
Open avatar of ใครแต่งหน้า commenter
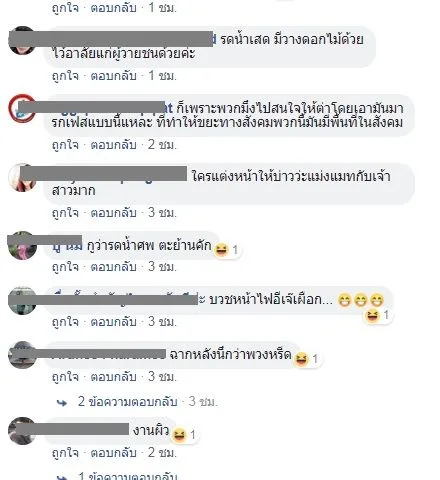pyautogui.click(x=22, y=177)
